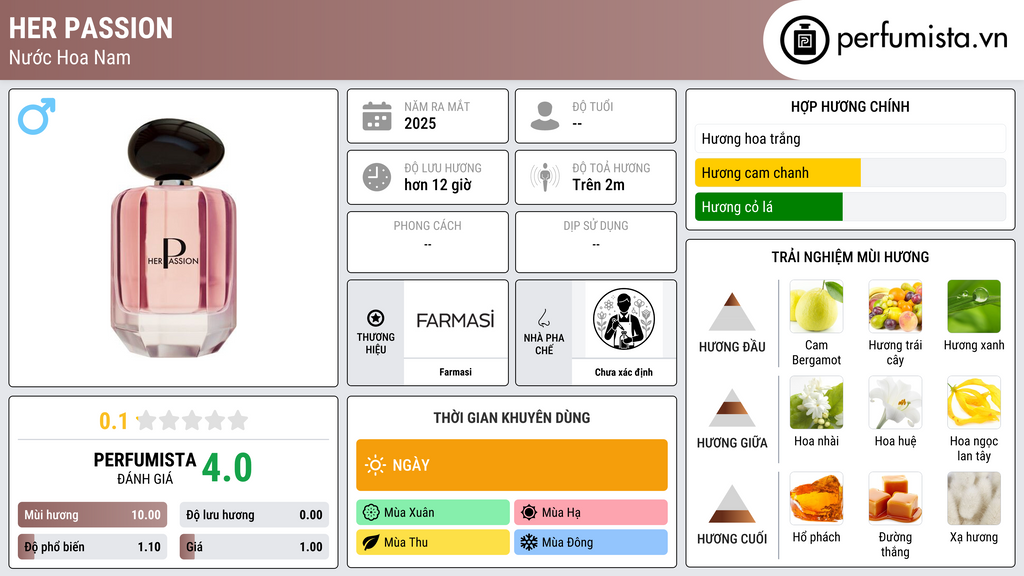Click the Farmasi caption under logo
This screenshot has width=1024, height=576.
pyautogui.click(x=455, y=372)
